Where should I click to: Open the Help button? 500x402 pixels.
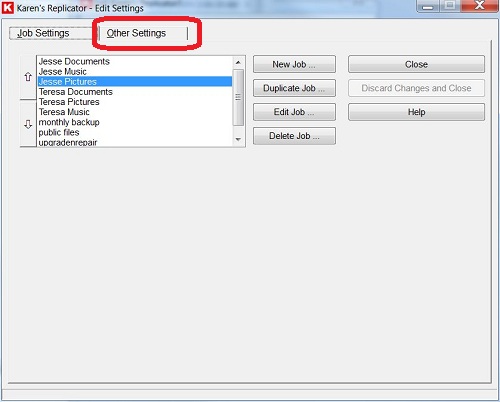[416, 112]
